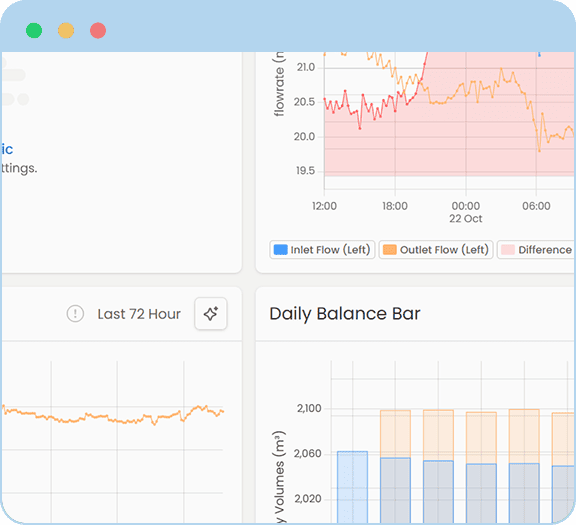Screen dimensions: 576x525
Task: Click the 2,100 volume axis label
Action: 309,409
